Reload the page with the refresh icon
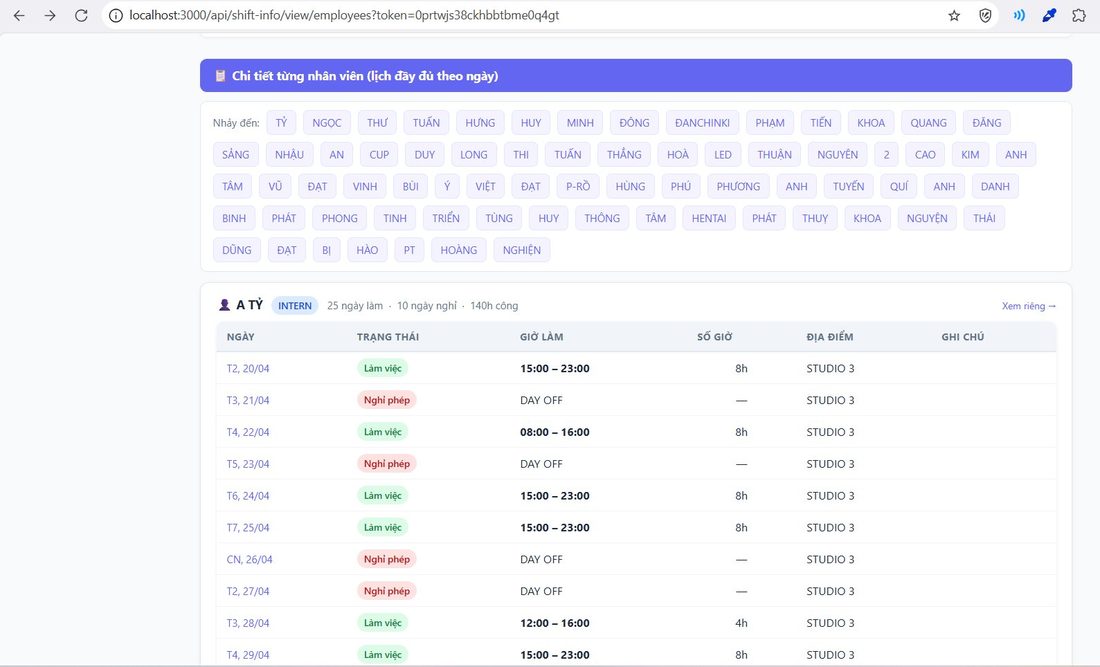 [x=81, y=15]
